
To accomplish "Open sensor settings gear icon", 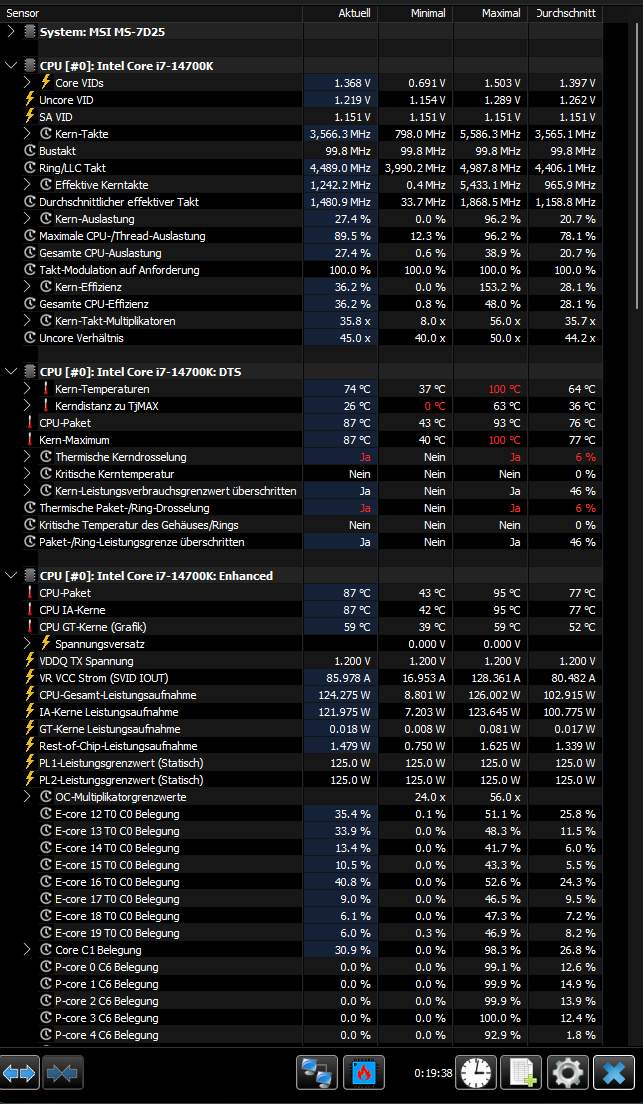I will [568, 1073].
